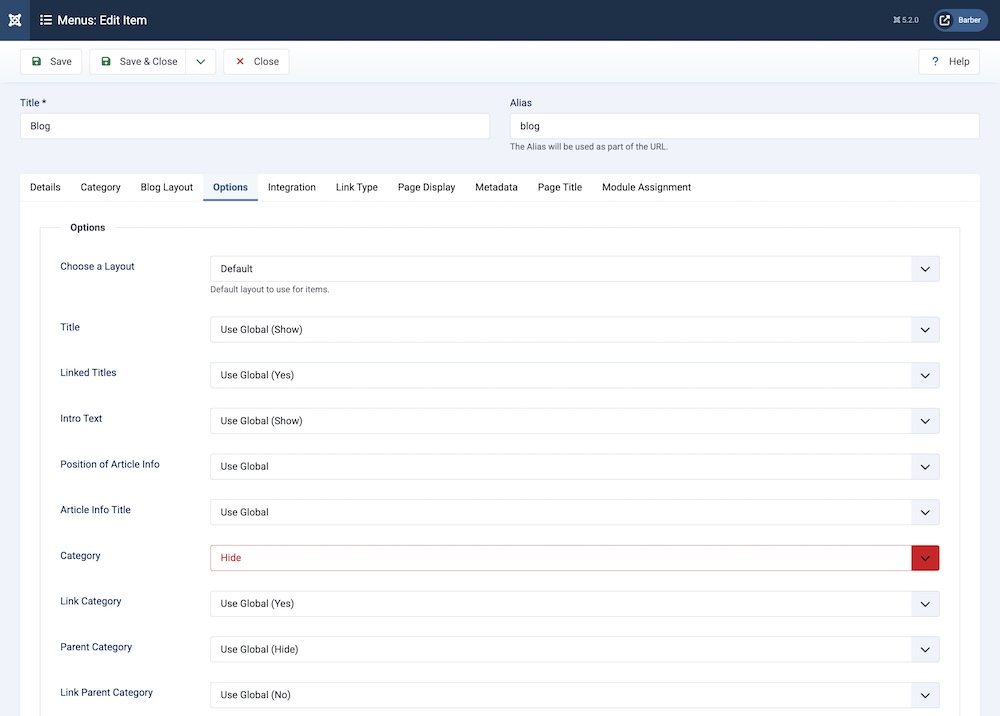Screen dimensions: 1000x716
Task: Click the Joomla logo icon
Action: tap(15, 20)
